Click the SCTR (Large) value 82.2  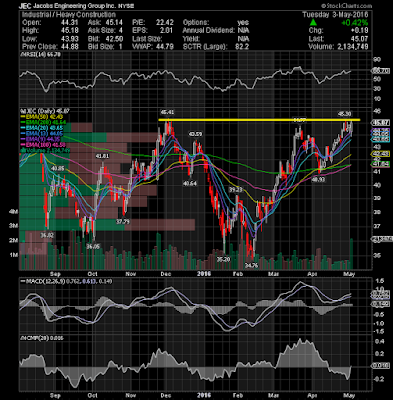click(x=242, y=46)
